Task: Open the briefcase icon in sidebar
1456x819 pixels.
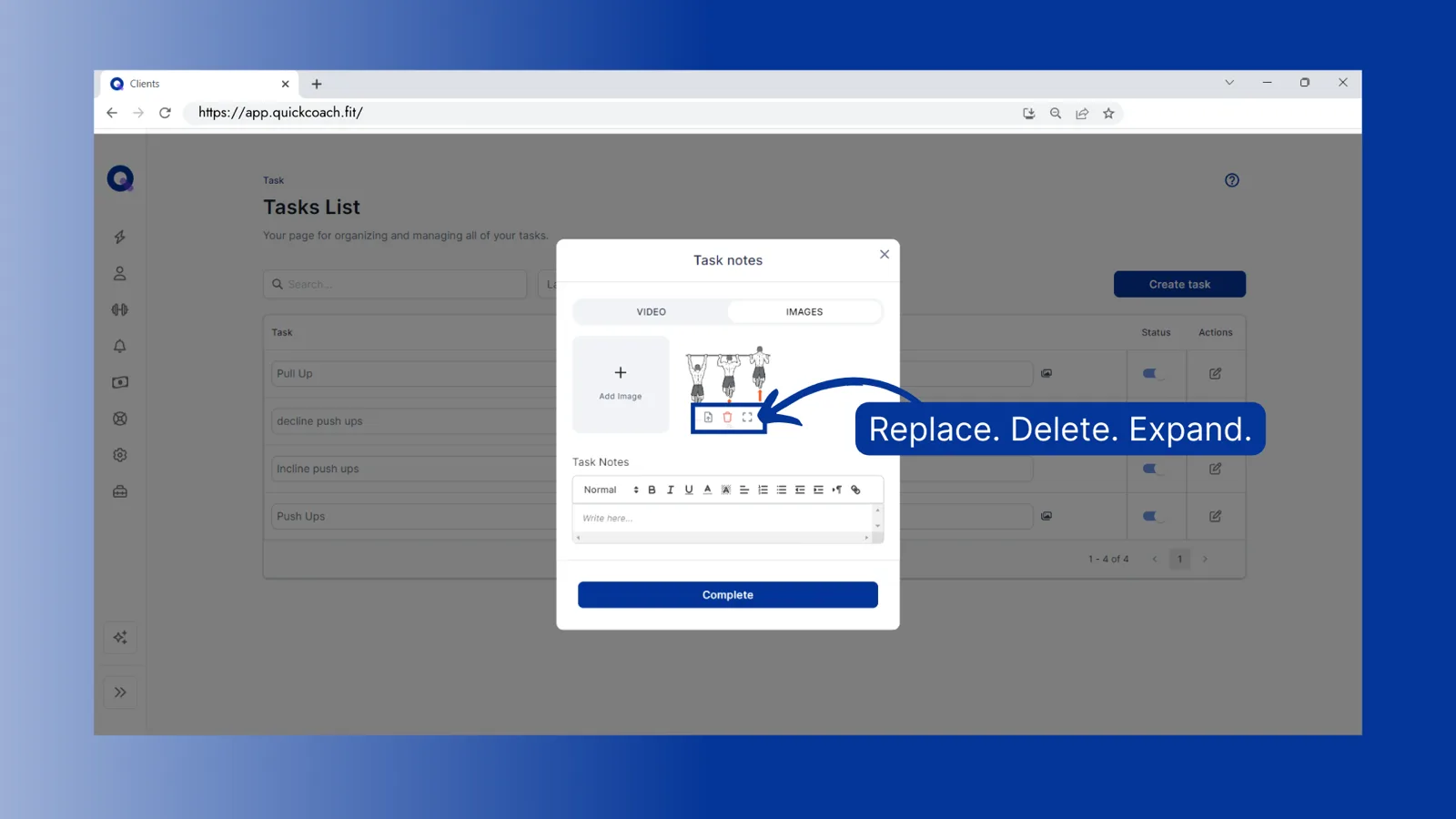Action: [x=120, y=491]
